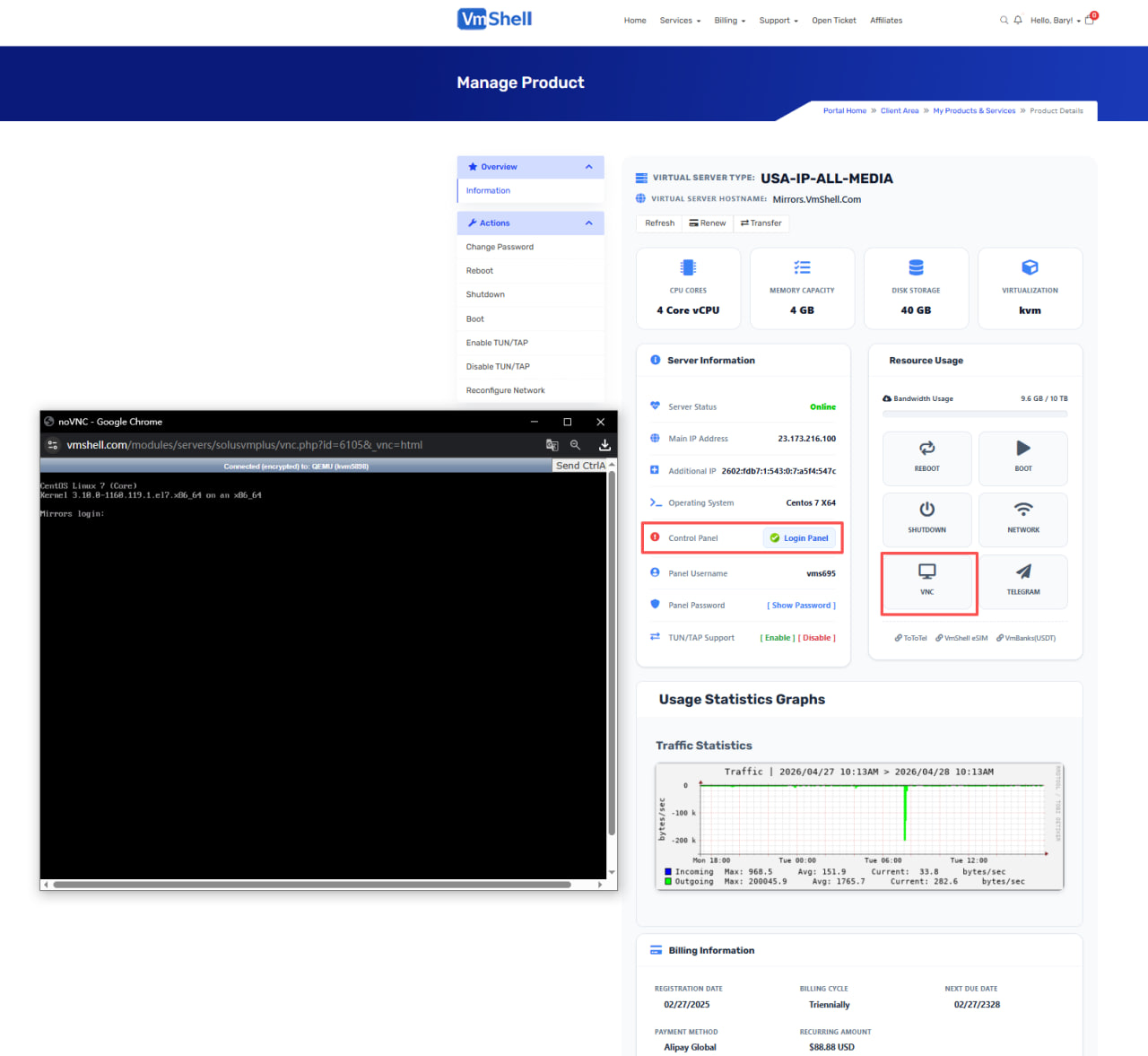The width and height of the screenshot is (1148, 1056).
Task: Click the Refresh button
Action: click(659, 223)
